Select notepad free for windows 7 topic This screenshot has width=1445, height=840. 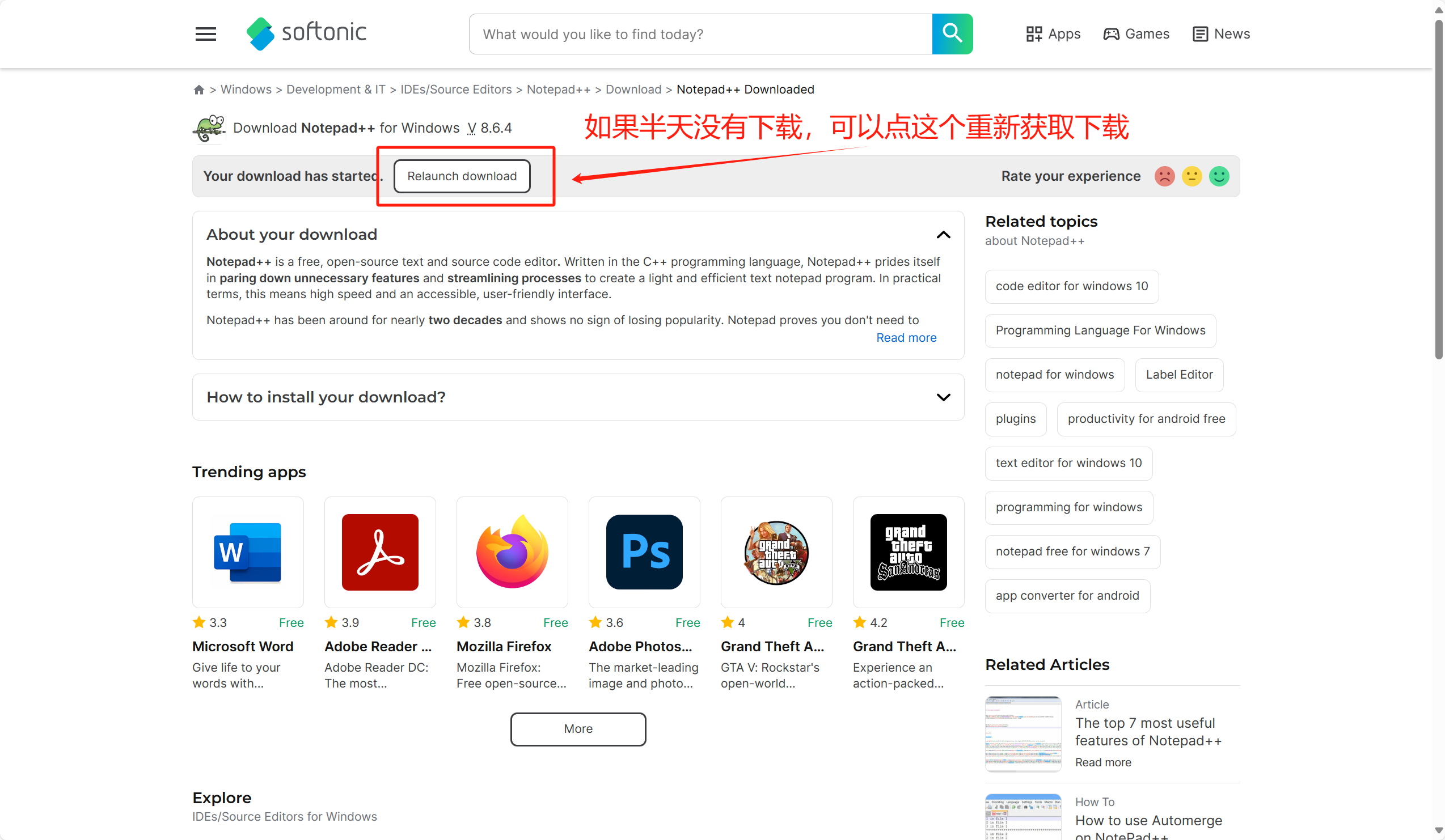coord(1072,551)
